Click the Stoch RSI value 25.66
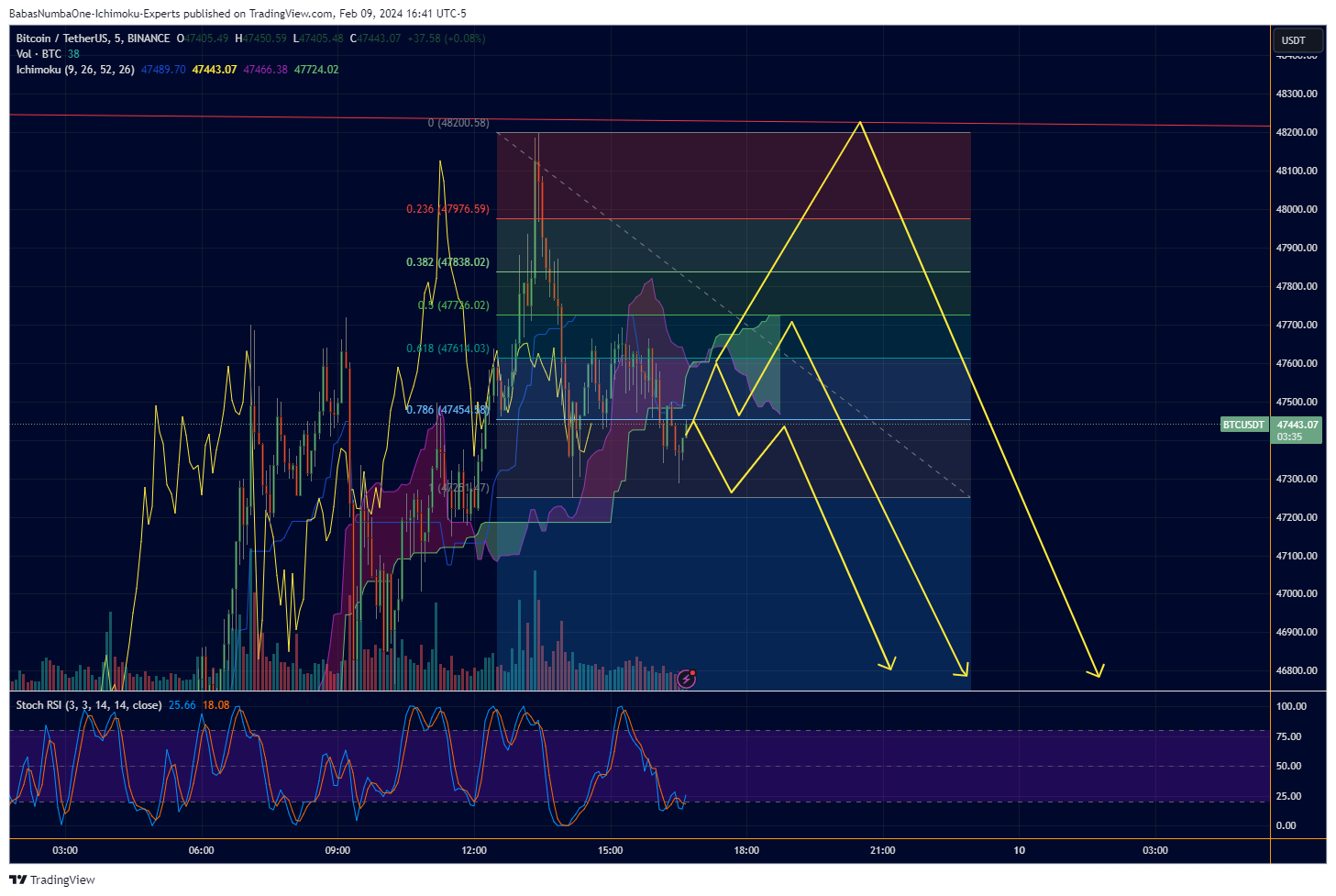This screenshot has height=896, width=1336. (x=182, y=705)
